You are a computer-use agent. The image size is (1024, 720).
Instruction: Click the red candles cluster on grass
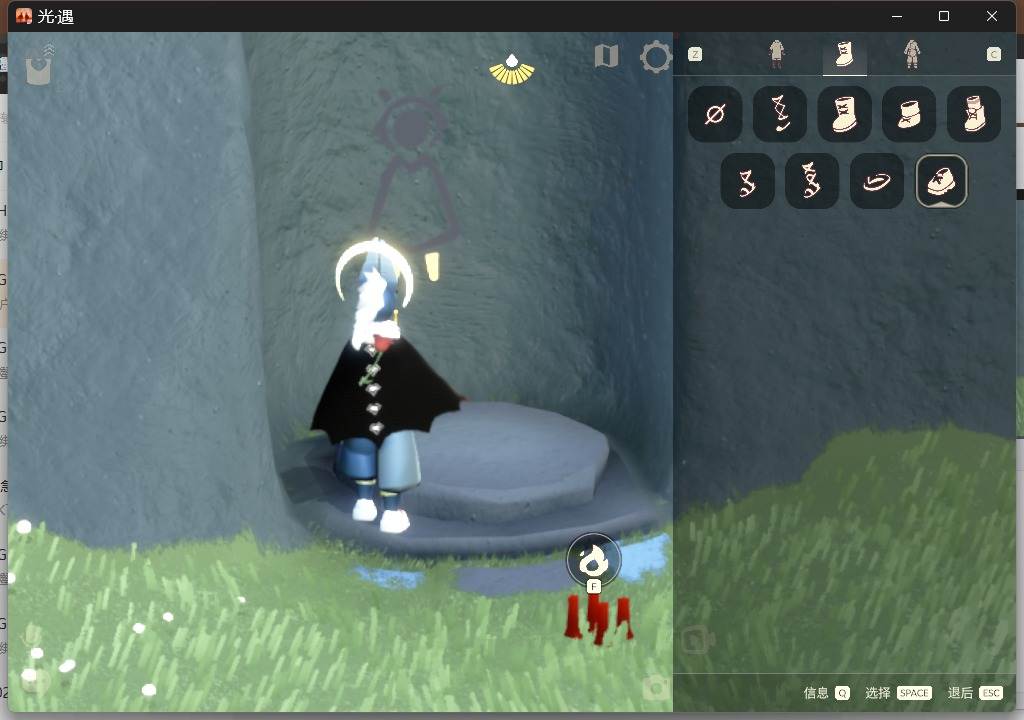coord(598,619)
